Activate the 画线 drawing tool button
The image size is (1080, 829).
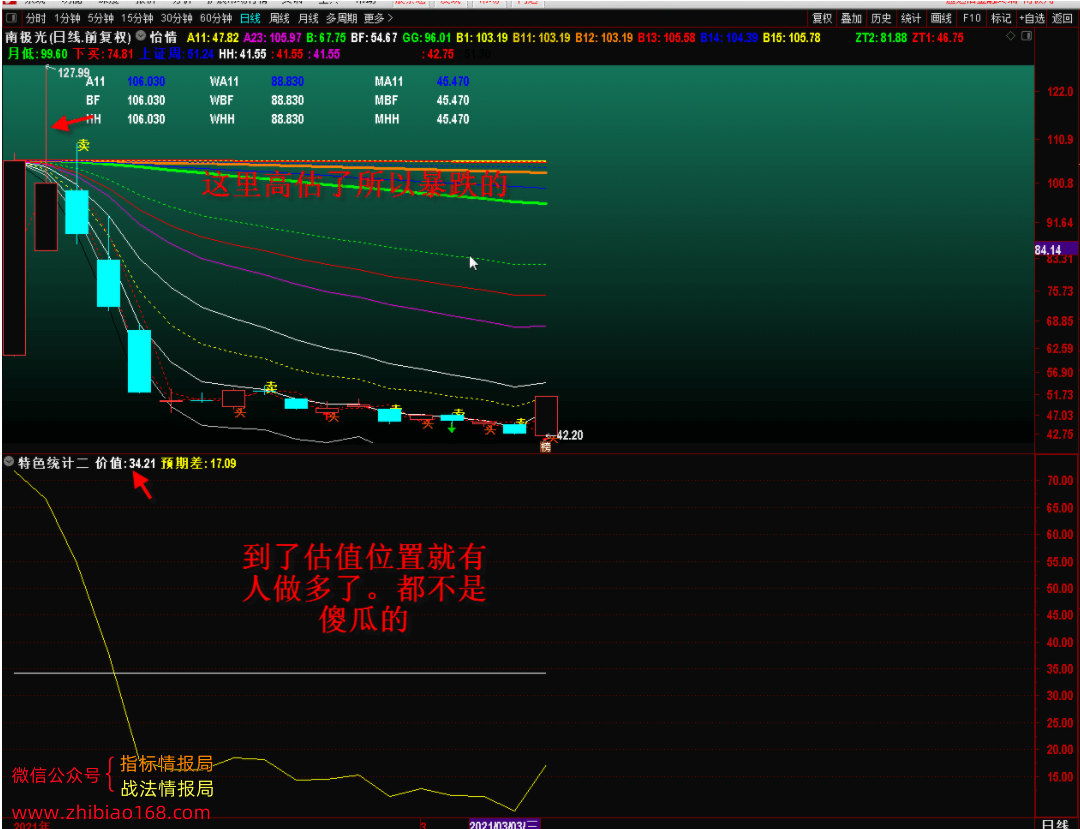pos(941,19)
